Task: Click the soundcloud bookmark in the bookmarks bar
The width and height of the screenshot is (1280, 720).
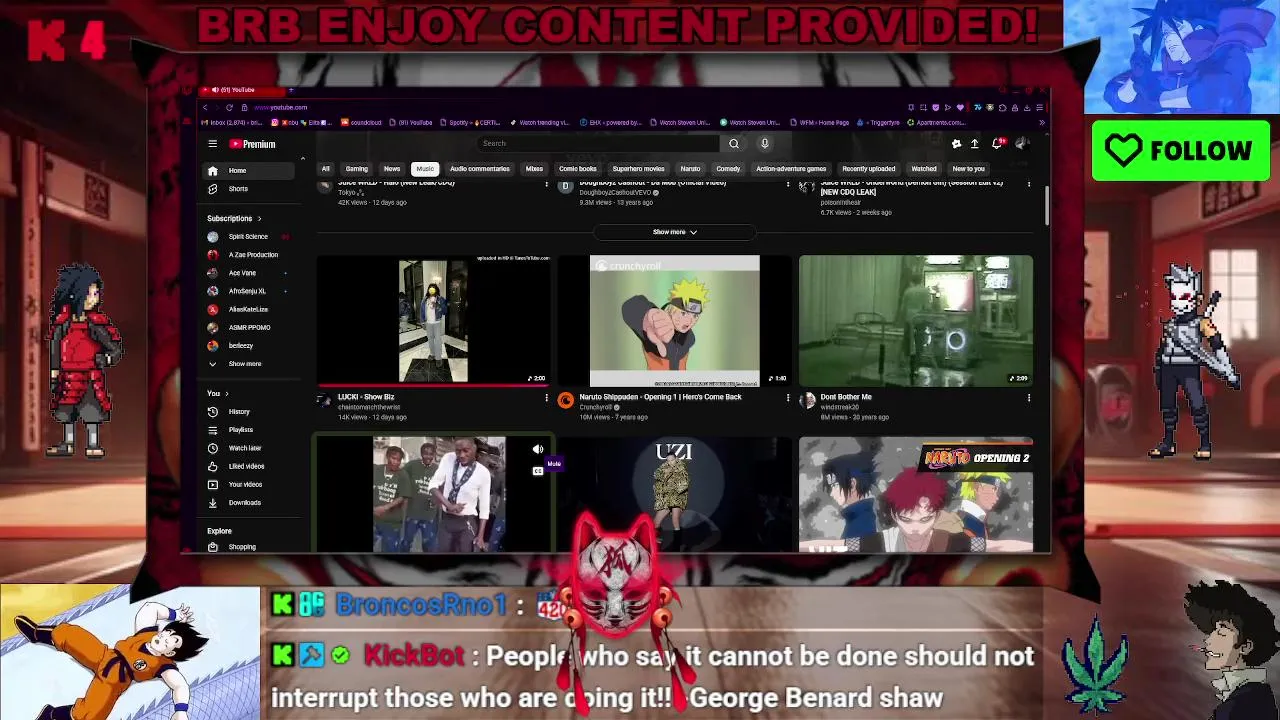Action: point(361,123)
